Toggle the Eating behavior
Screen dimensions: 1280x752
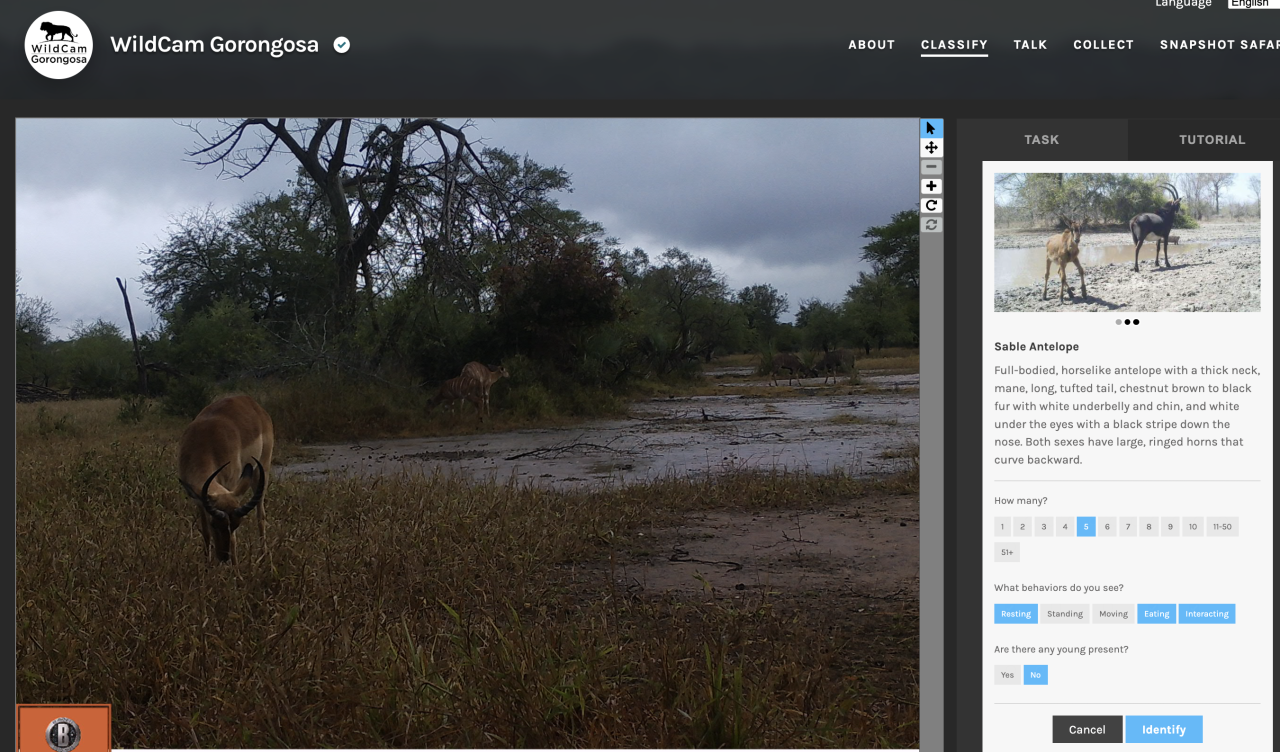[x=1157, y=614]
